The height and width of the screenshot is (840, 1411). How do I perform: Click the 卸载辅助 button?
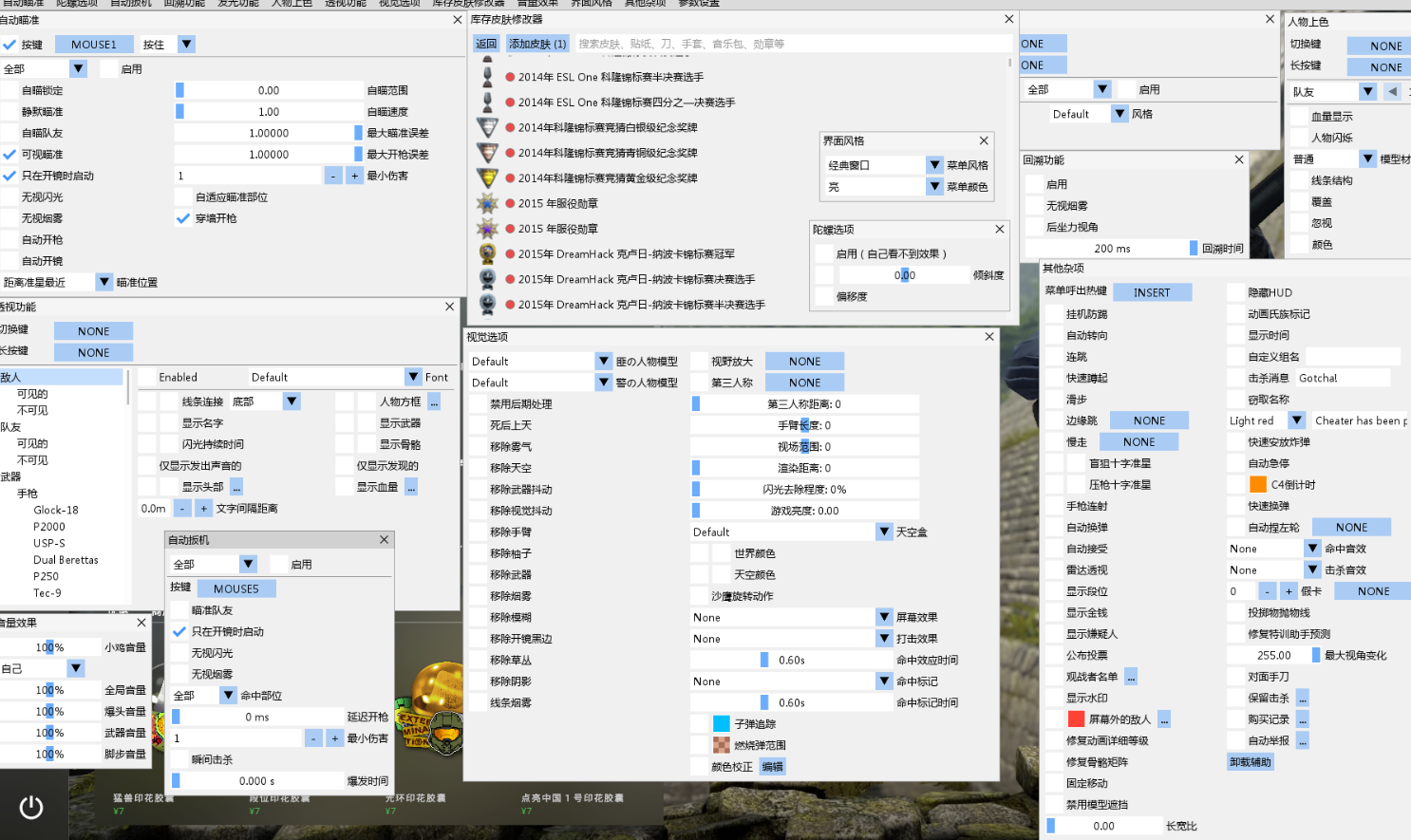[1250, 762]
